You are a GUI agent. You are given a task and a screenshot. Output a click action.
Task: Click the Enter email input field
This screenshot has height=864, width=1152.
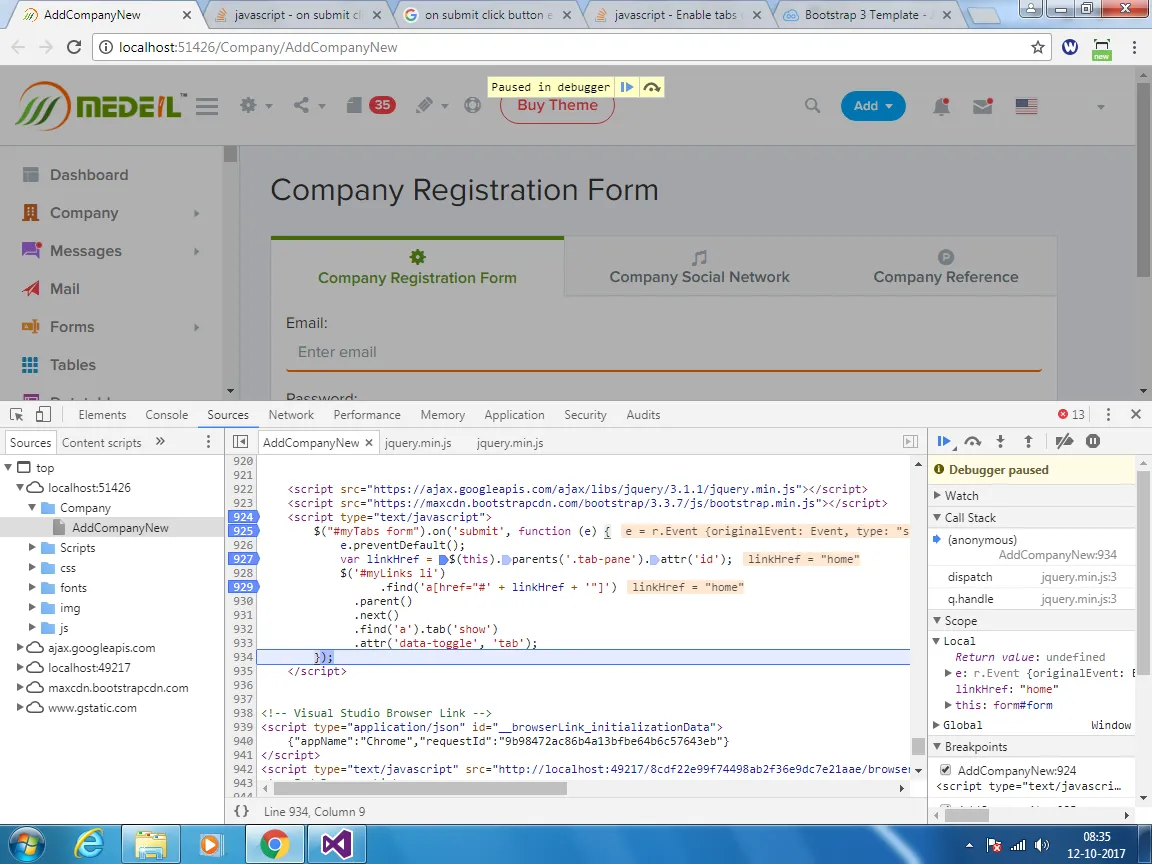(663, 352)
